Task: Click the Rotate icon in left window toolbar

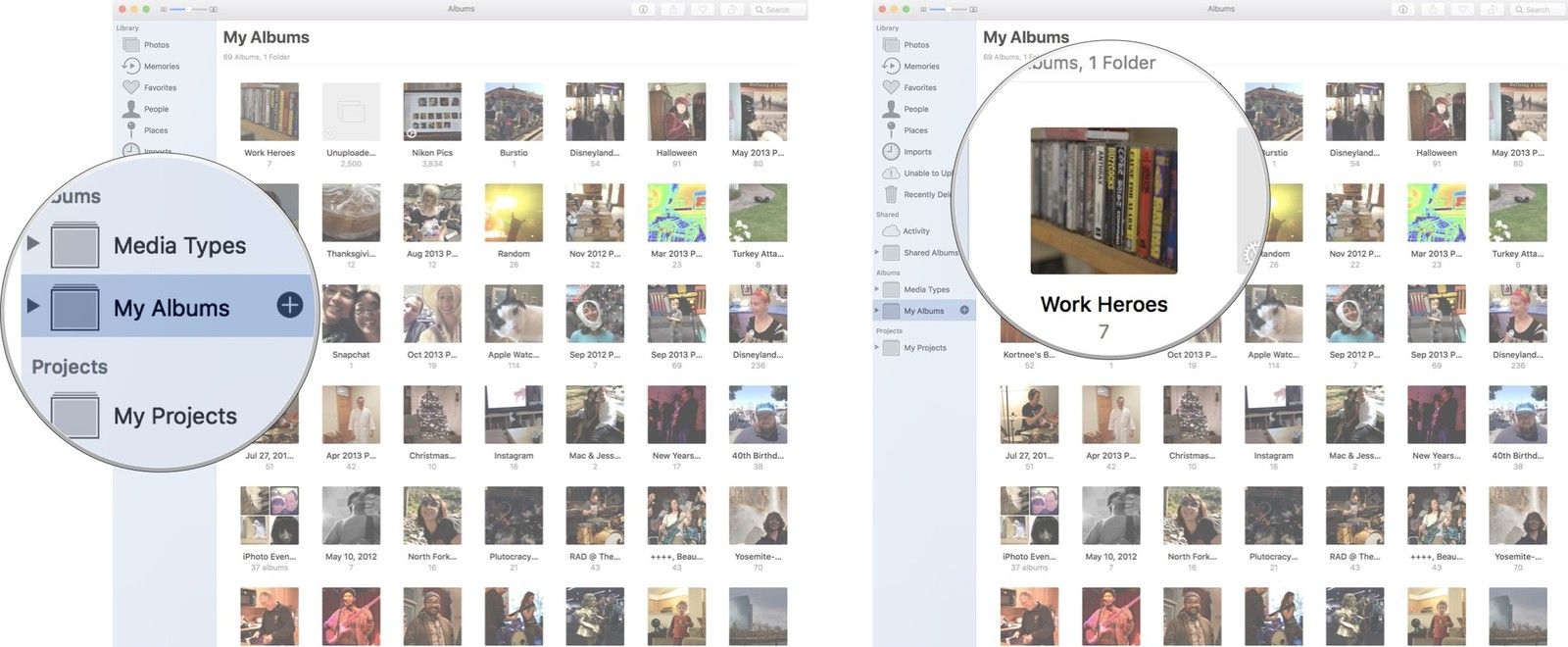Action: (x=732, y=9)
